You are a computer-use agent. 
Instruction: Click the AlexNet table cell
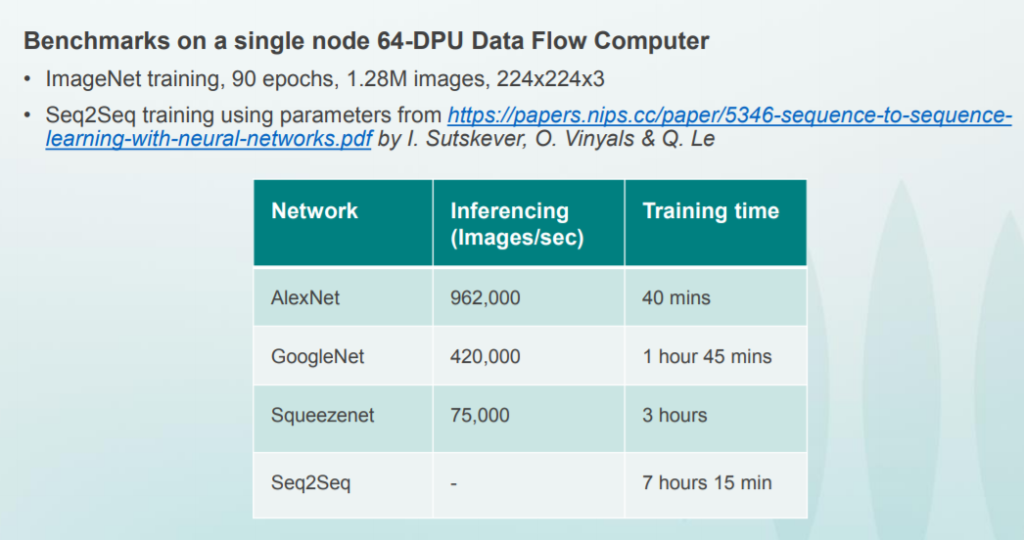pyautogui.click(x=343, y=297)
